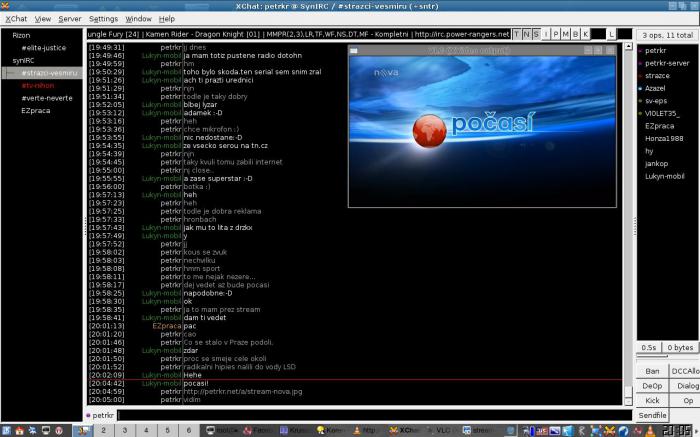Screen dimensions: 700x437
Task: Click the DeOp button
Action: pos(652,386)
